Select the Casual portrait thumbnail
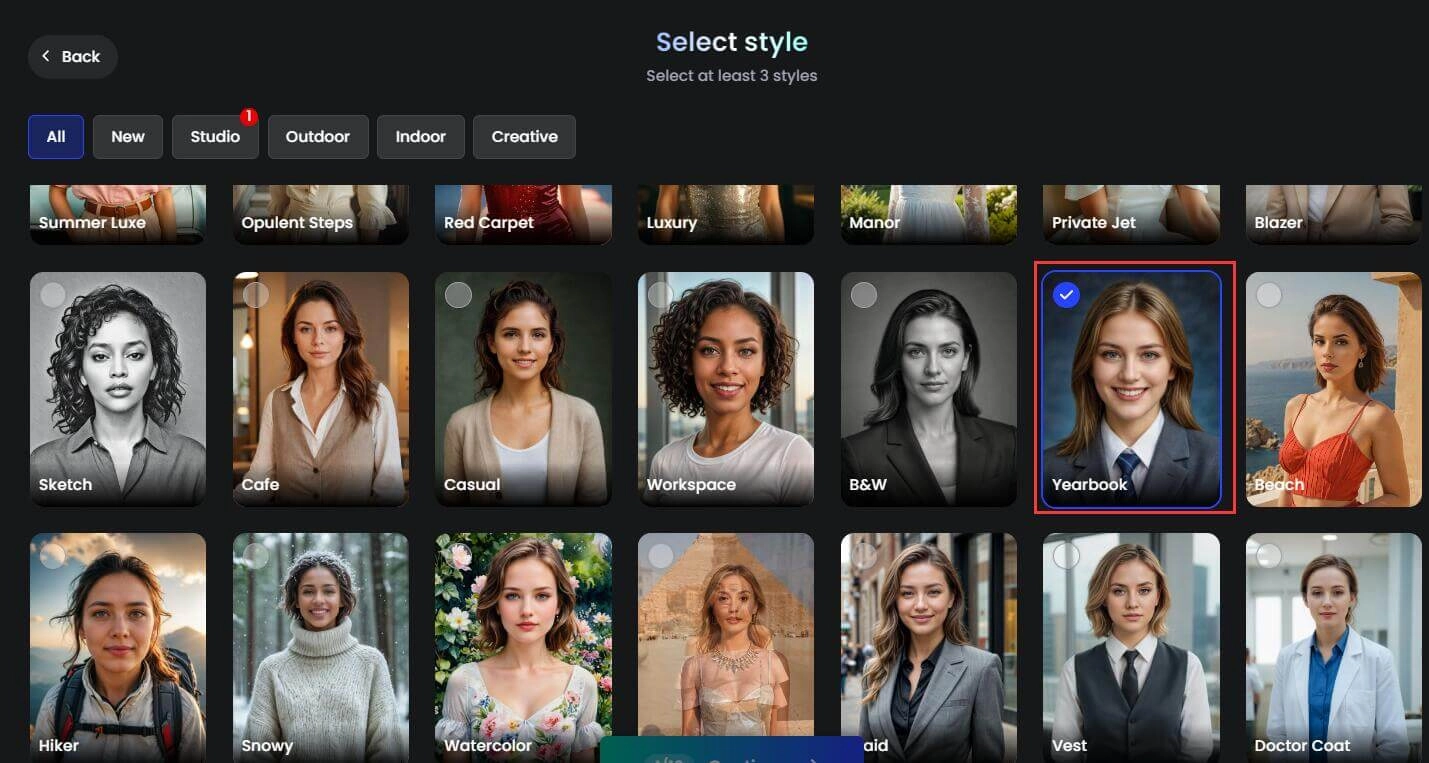This screenshot has width=1429, height=763. point(523,390)
